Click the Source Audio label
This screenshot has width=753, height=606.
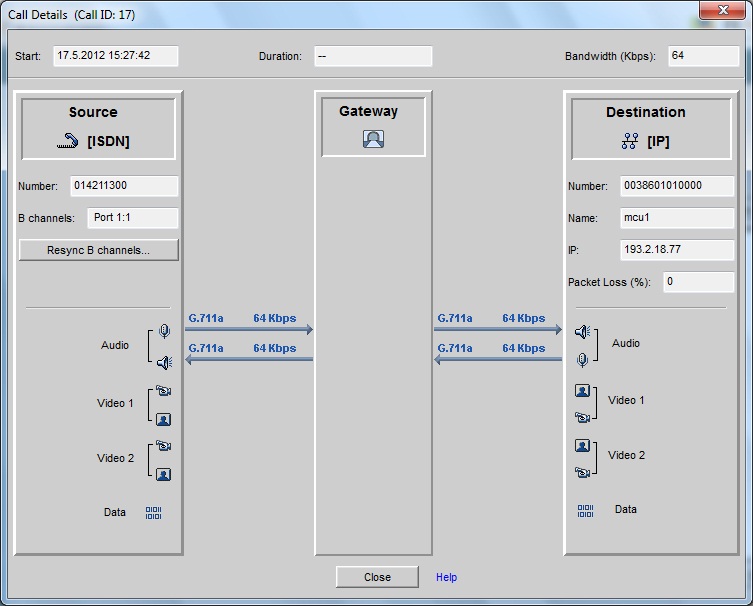coord(115,345)
